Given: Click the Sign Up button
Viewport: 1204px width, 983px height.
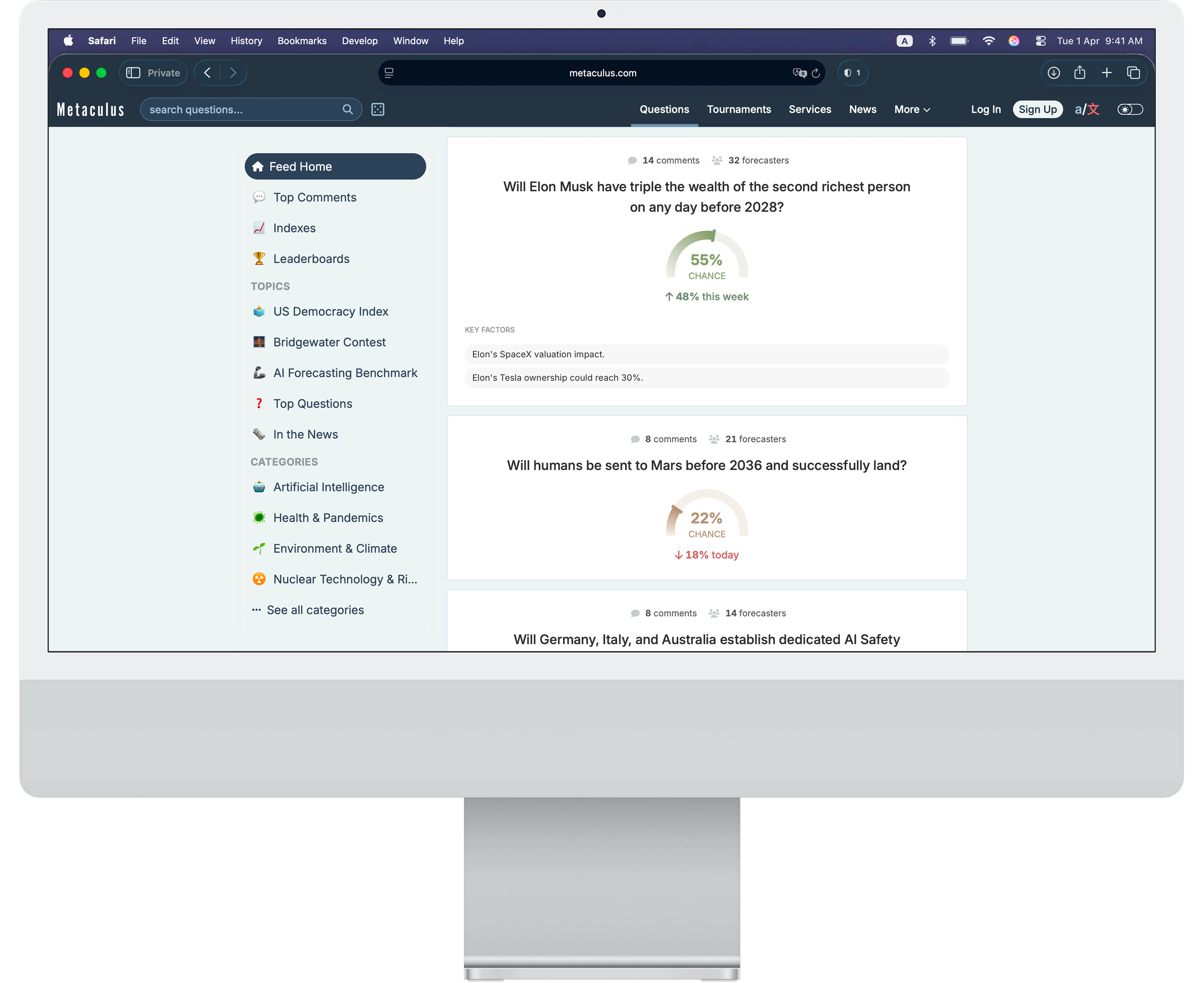Looking at the screenshot, I should [x=1038, y=109].
